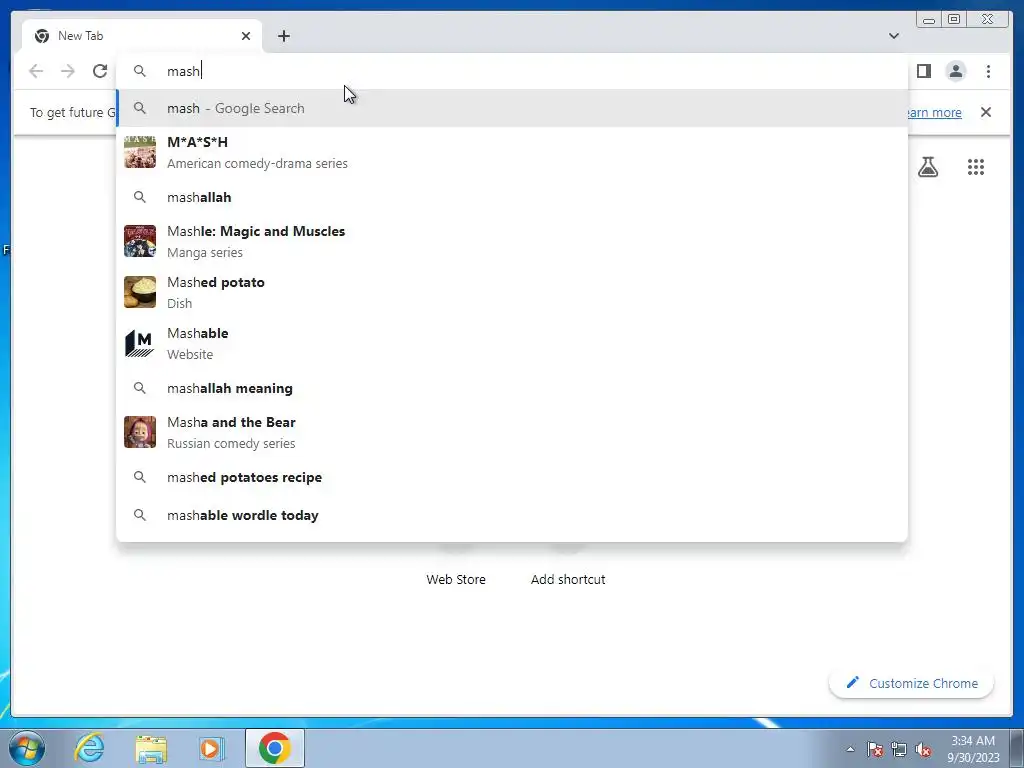Open Windows Explorer from the taskbar
The width and height of the screenshot is (1024, 768).
click(151, 748)
